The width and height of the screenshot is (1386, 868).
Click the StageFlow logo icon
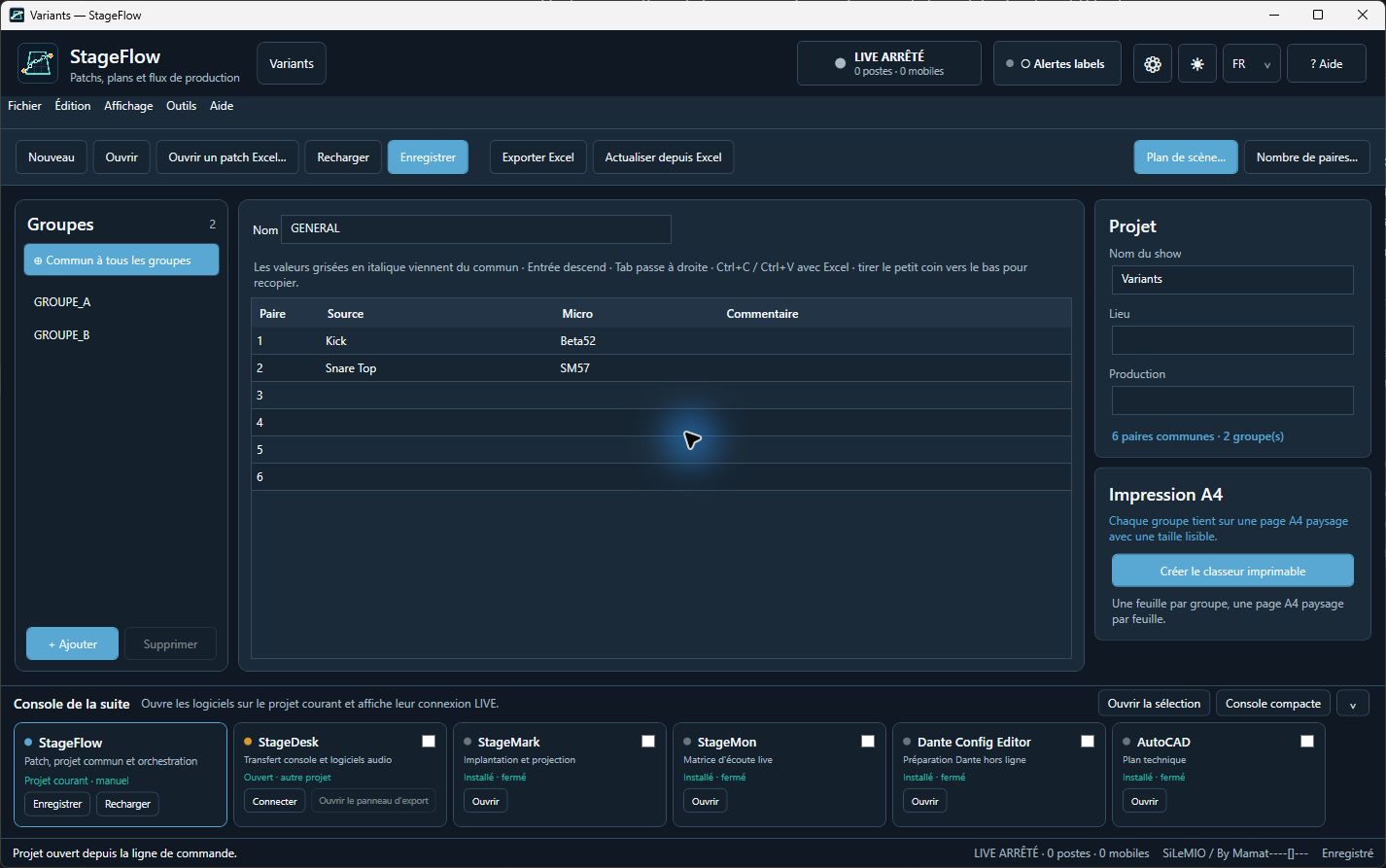point(38,64)
